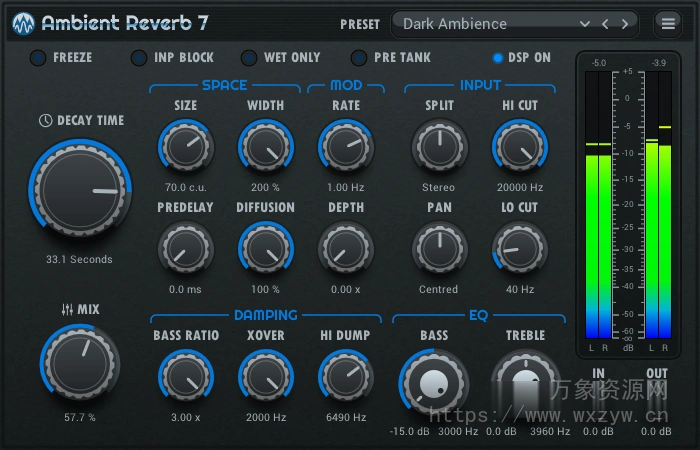Click the Stereo split value label

(x=438, y=187)
